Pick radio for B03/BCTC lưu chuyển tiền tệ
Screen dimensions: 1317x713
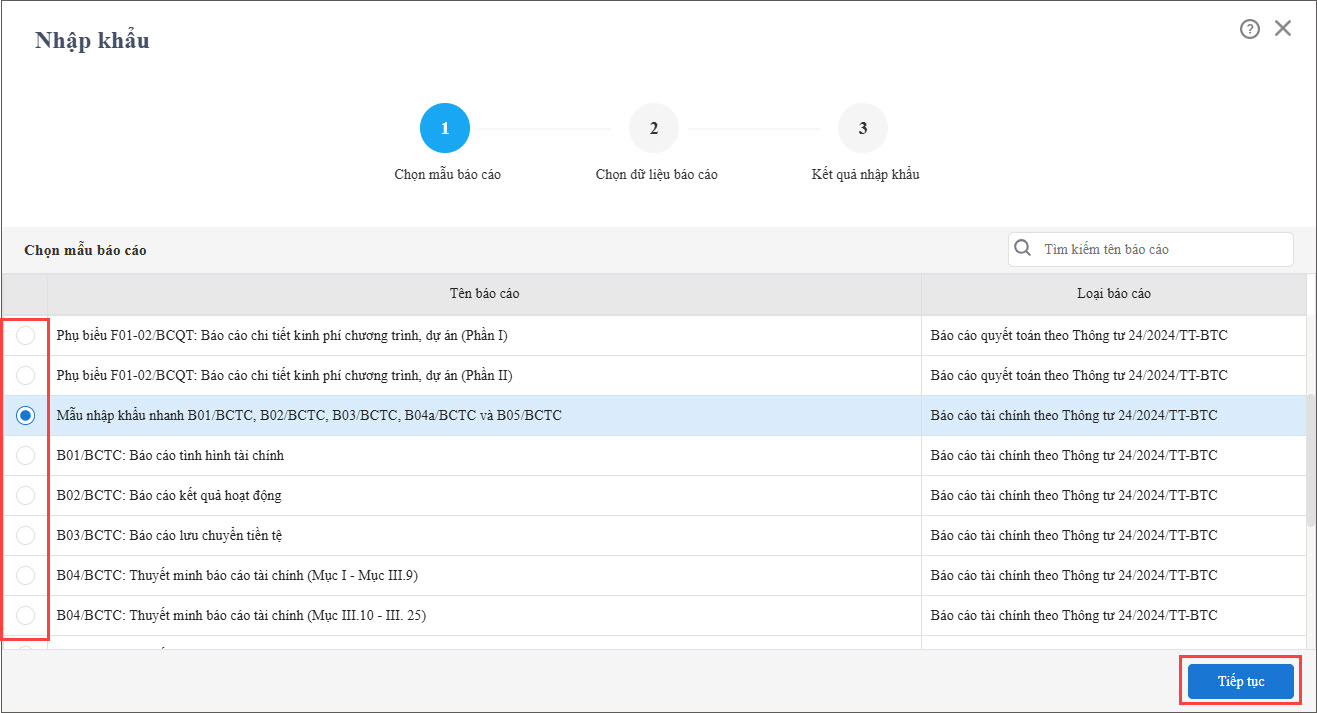(26, 535)
